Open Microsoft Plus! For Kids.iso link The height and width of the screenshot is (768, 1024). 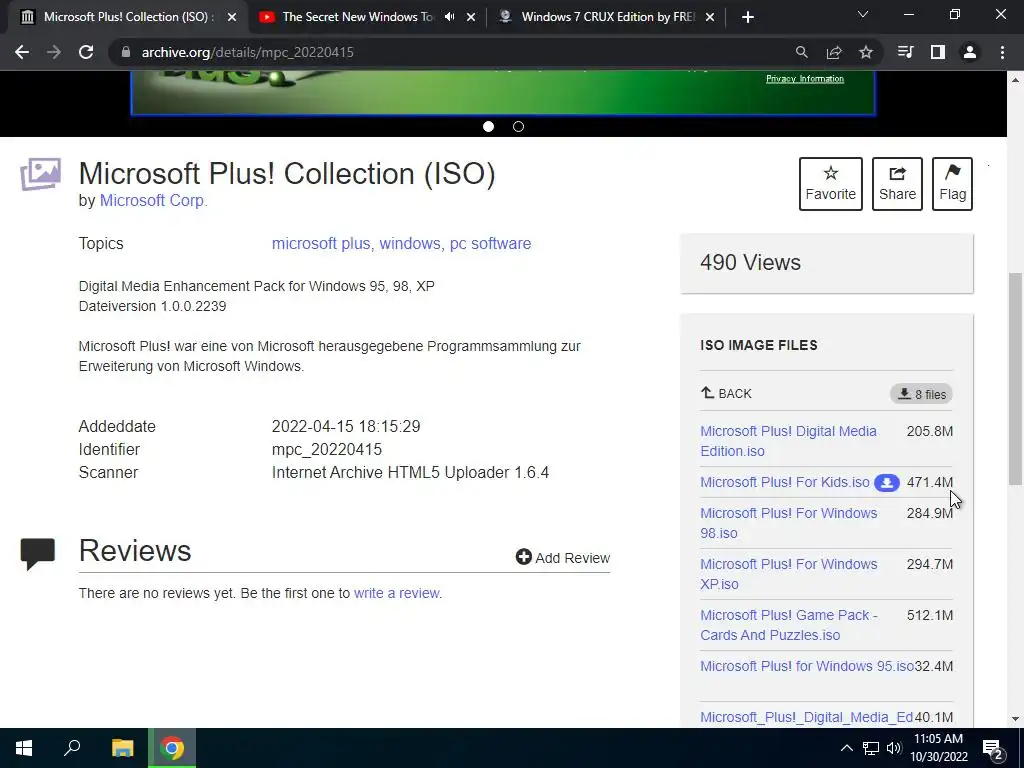(x=785, y=482)
